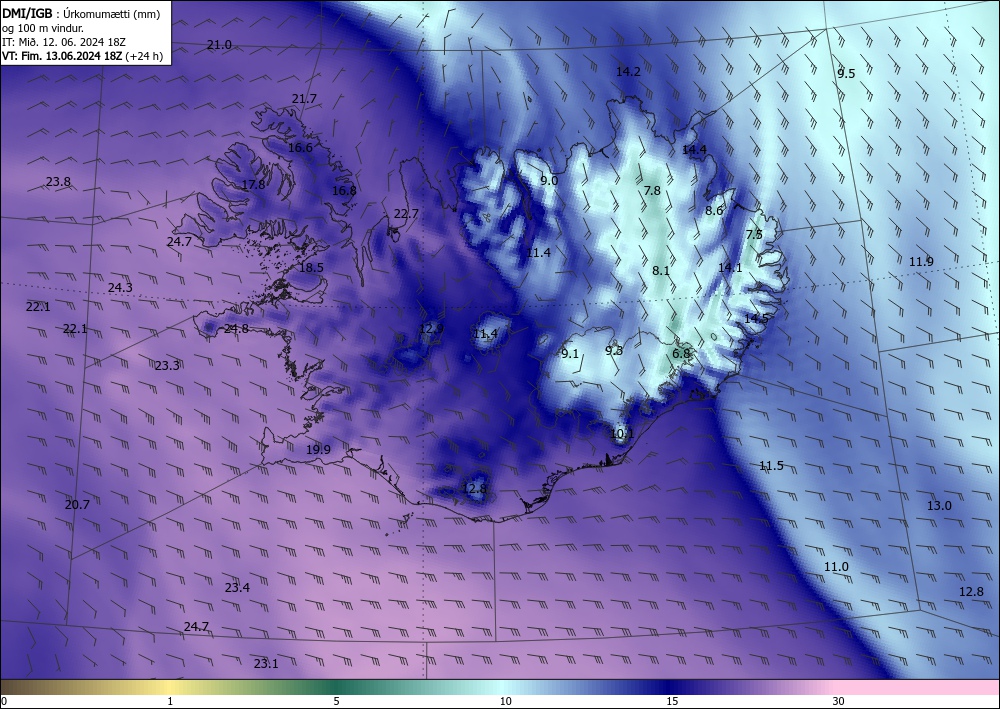Select the 17.8 value label
Image resolution: width=1000 pixels, height=709 pixels.
(253, 185)
